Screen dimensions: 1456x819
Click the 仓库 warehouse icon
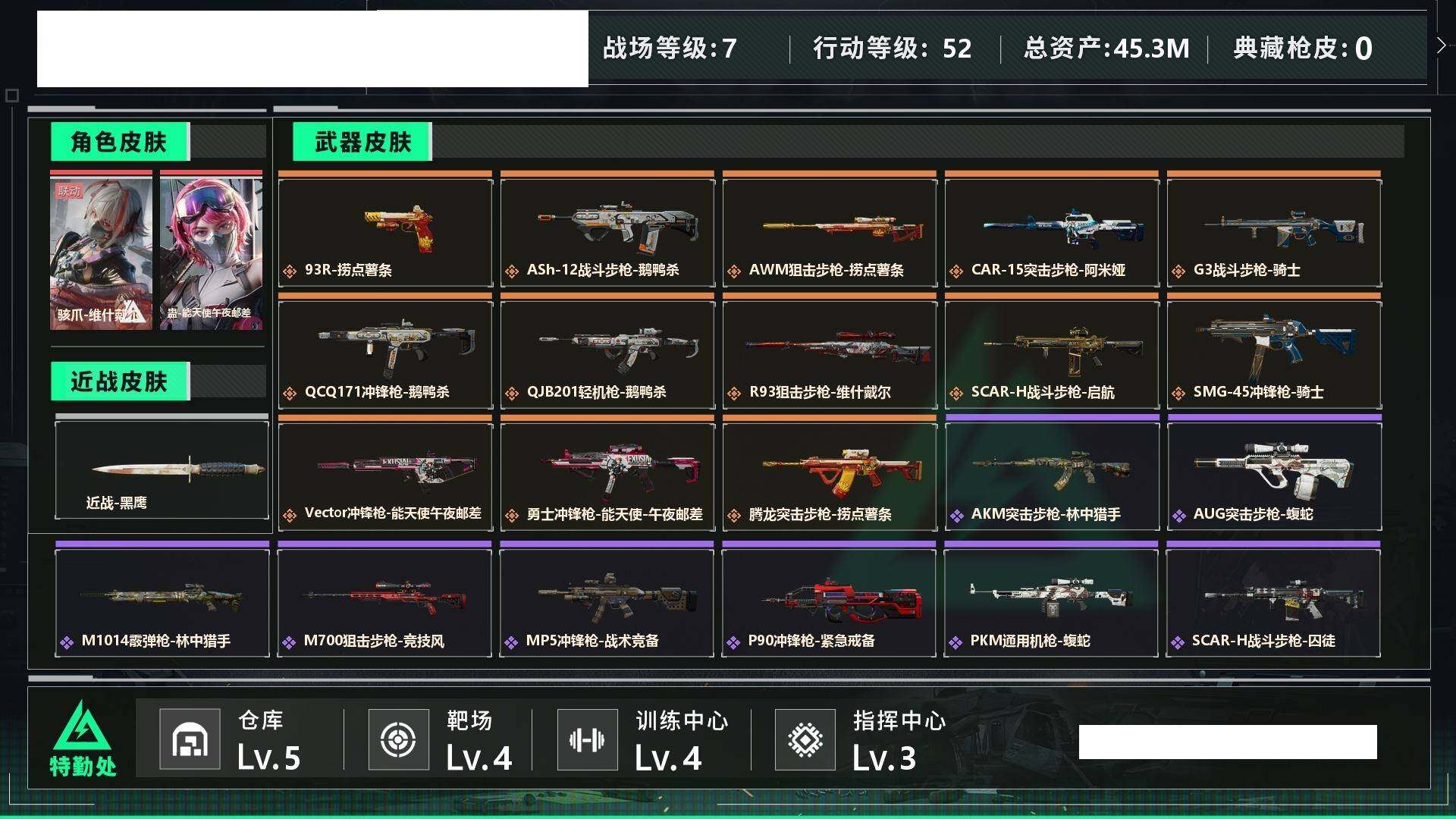tap(190, 739)
